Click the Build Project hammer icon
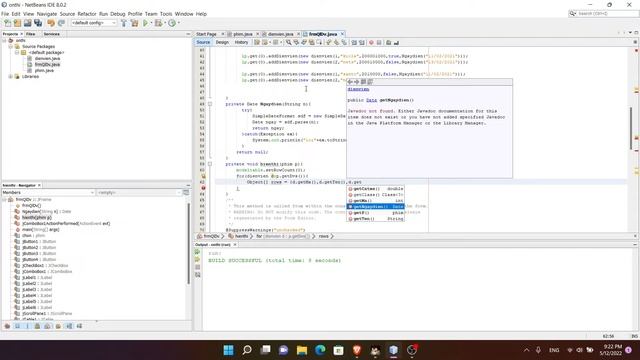Image resolution: width=640 pixels, height=360 pixels. (x=124, y=23)
